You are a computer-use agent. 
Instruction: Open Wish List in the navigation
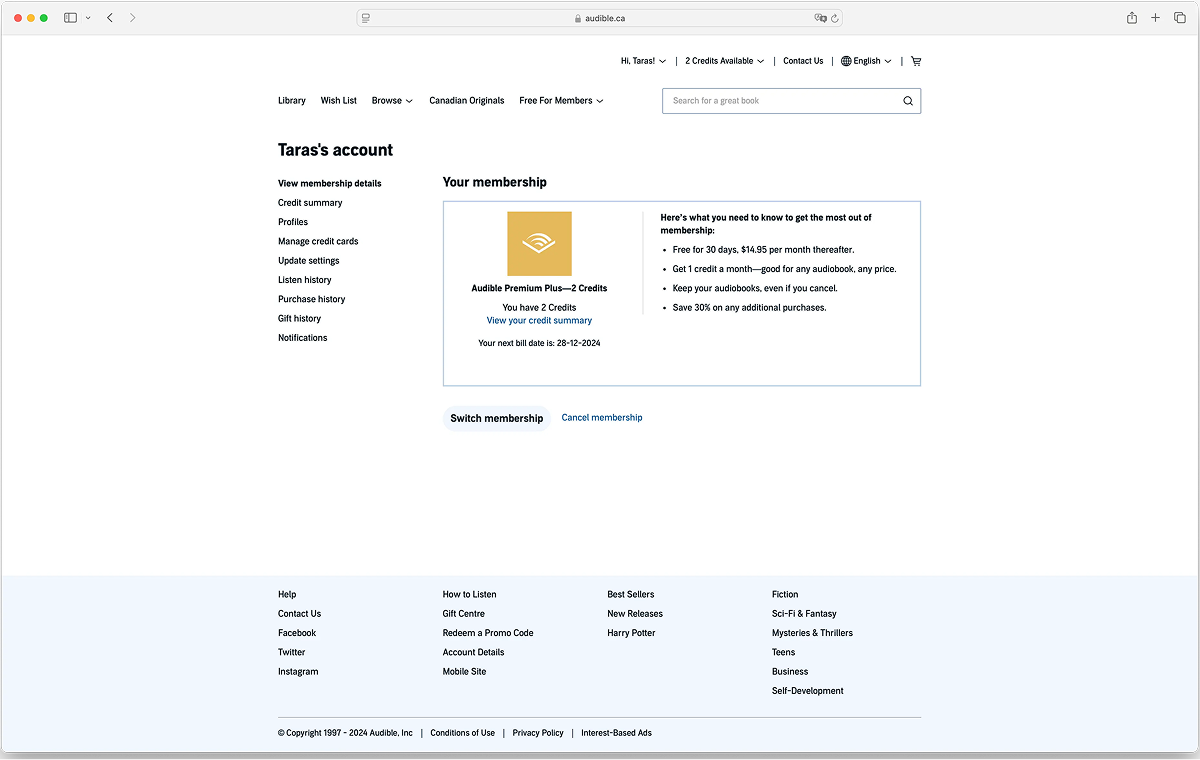click(339, 101)
